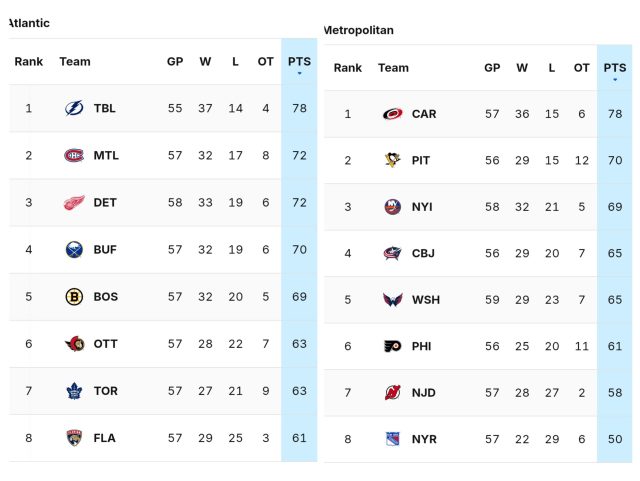Click the Montreal Canadiens logo

tap(75, 155)
